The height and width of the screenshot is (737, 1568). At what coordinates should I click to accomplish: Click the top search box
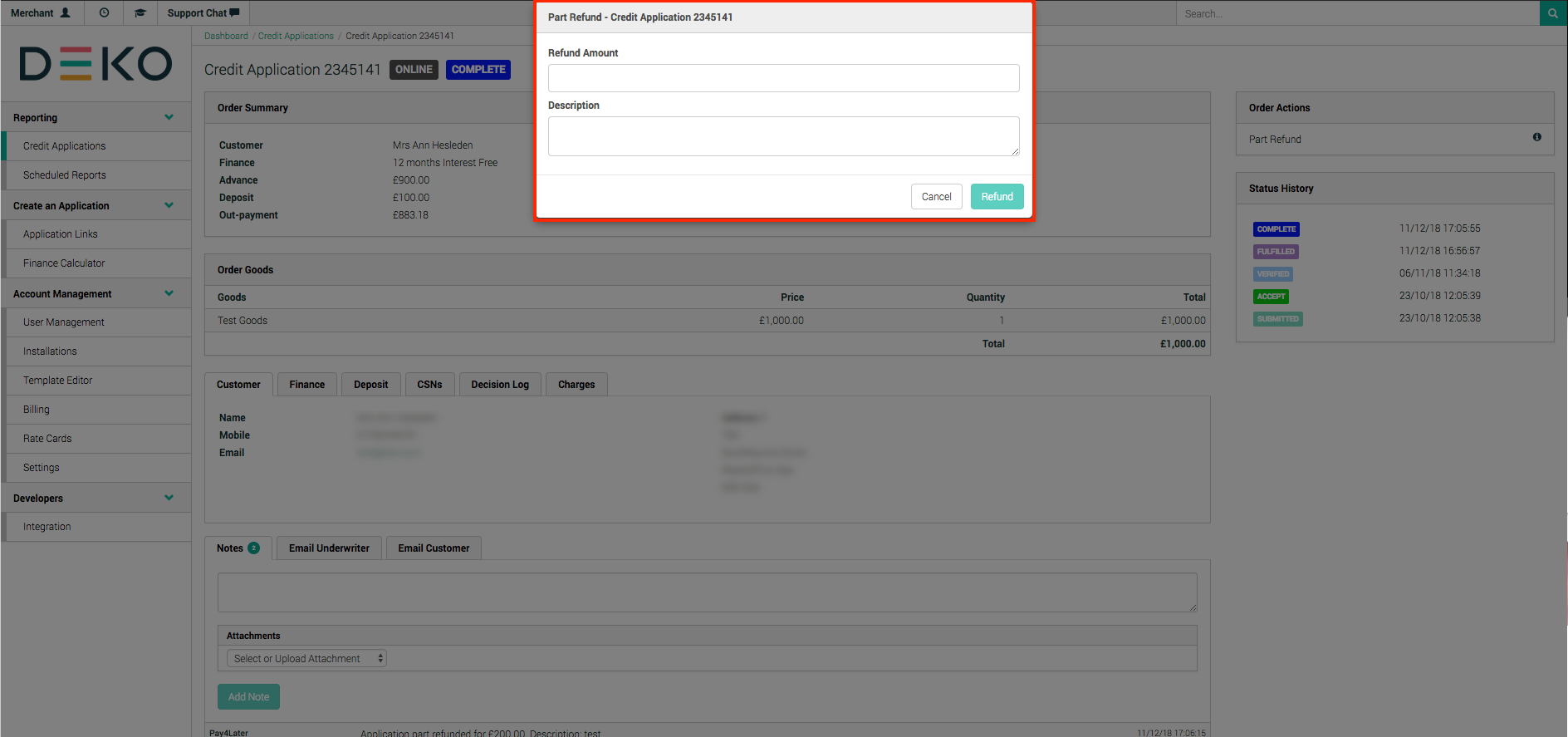tap(1358, 13)
